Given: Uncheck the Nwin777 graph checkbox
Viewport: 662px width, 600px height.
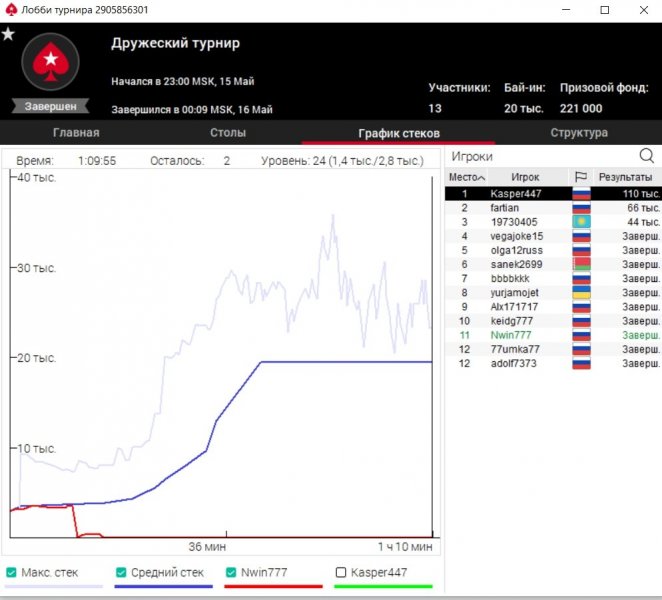Looking at the screenshot, I should click(231, 573).
